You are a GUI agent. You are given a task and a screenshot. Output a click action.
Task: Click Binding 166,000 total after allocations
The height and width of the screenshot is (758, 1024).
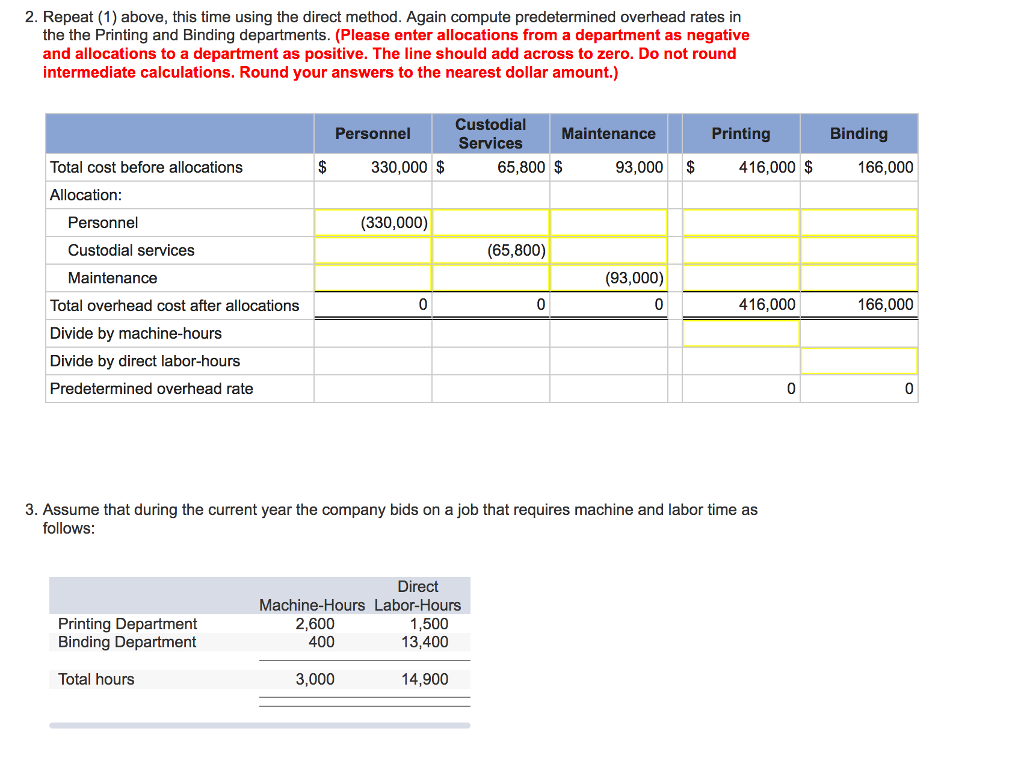coord(885,304)
